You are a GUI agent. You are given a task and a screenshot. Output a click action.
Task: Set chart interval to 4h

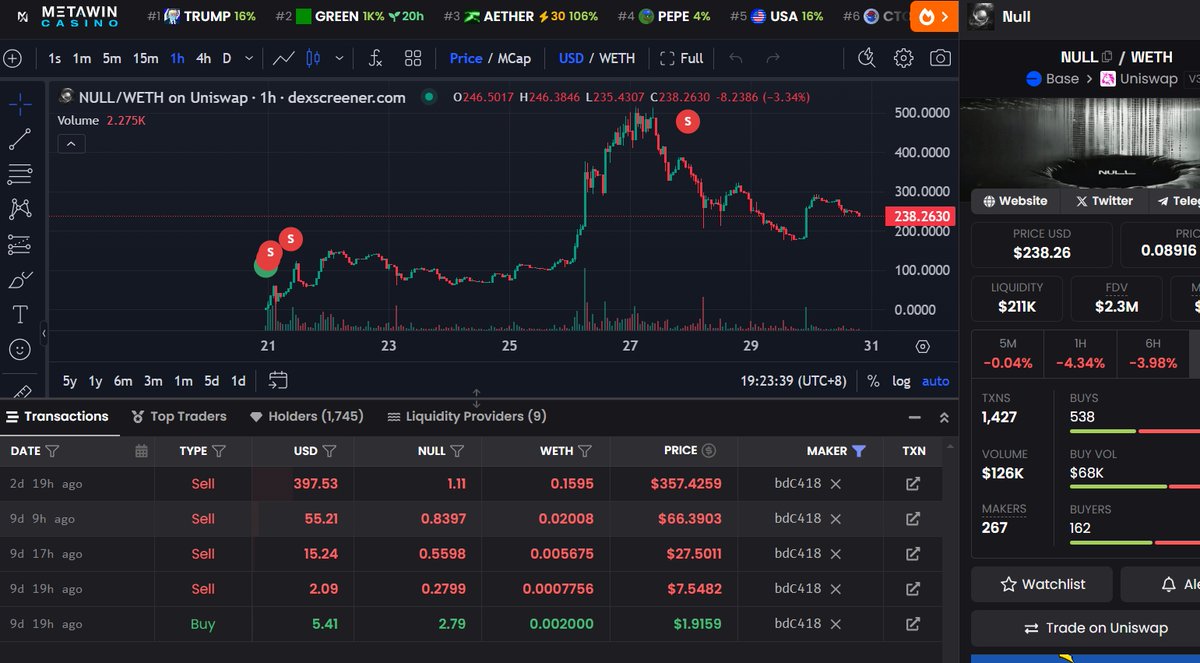point(203,58)
